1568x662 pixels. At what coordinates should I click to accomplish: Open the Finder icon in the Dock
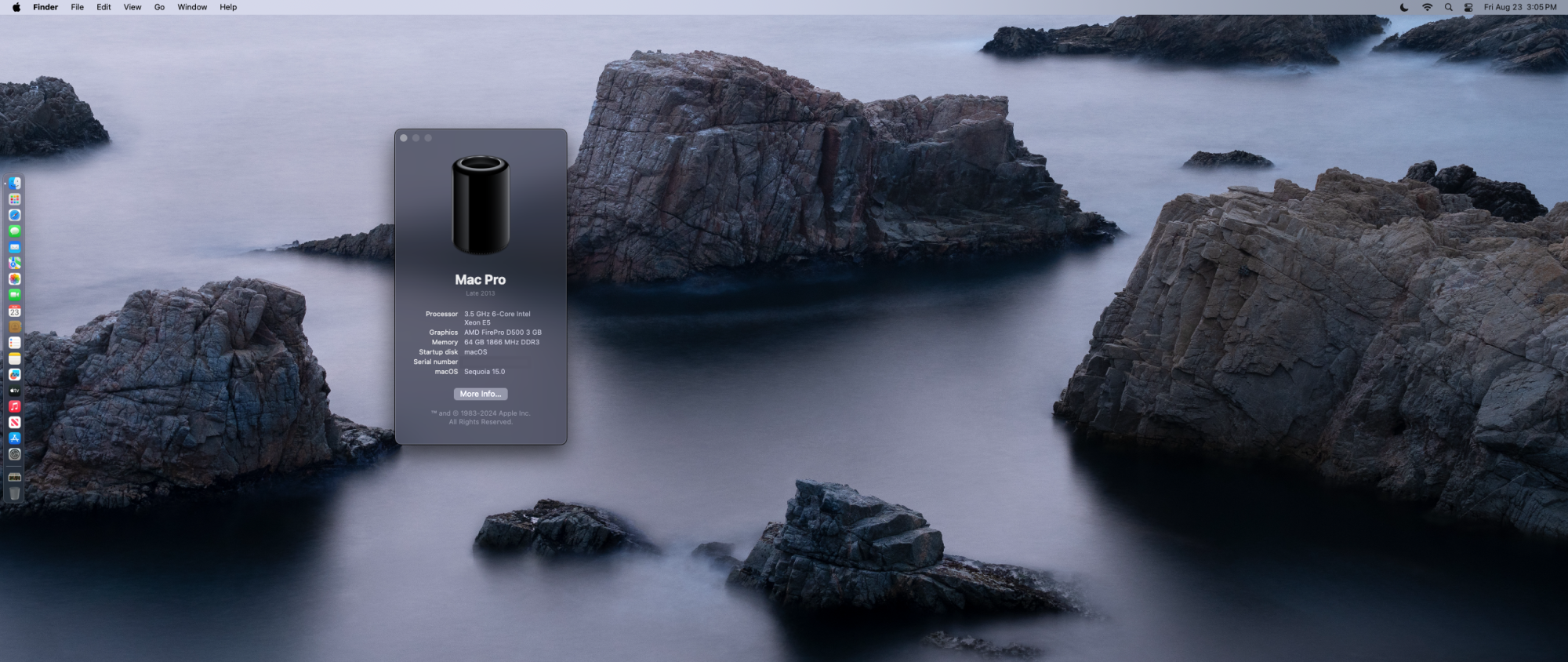point(15,184)
